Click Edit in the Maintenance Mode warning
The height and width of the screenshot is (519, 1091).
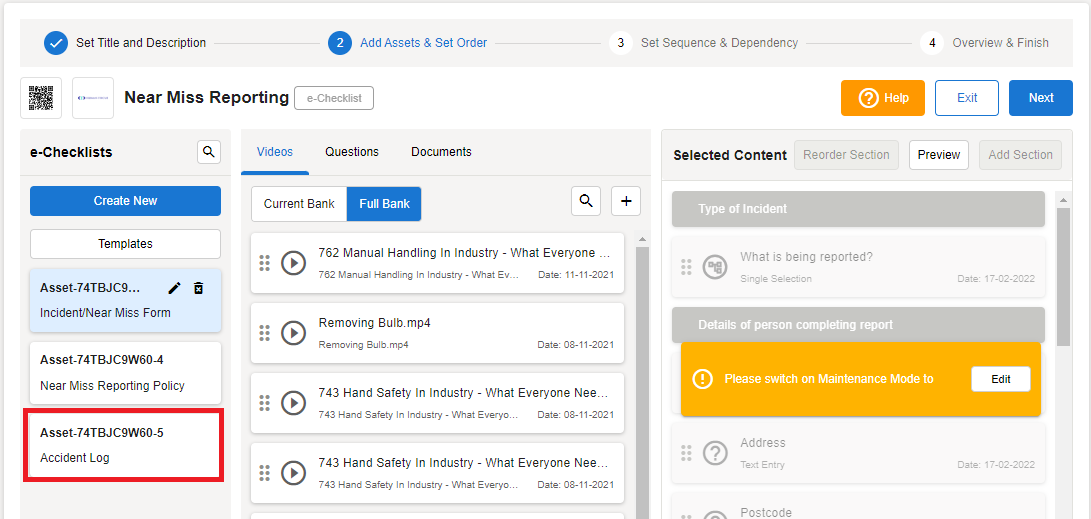(1000, 379)
